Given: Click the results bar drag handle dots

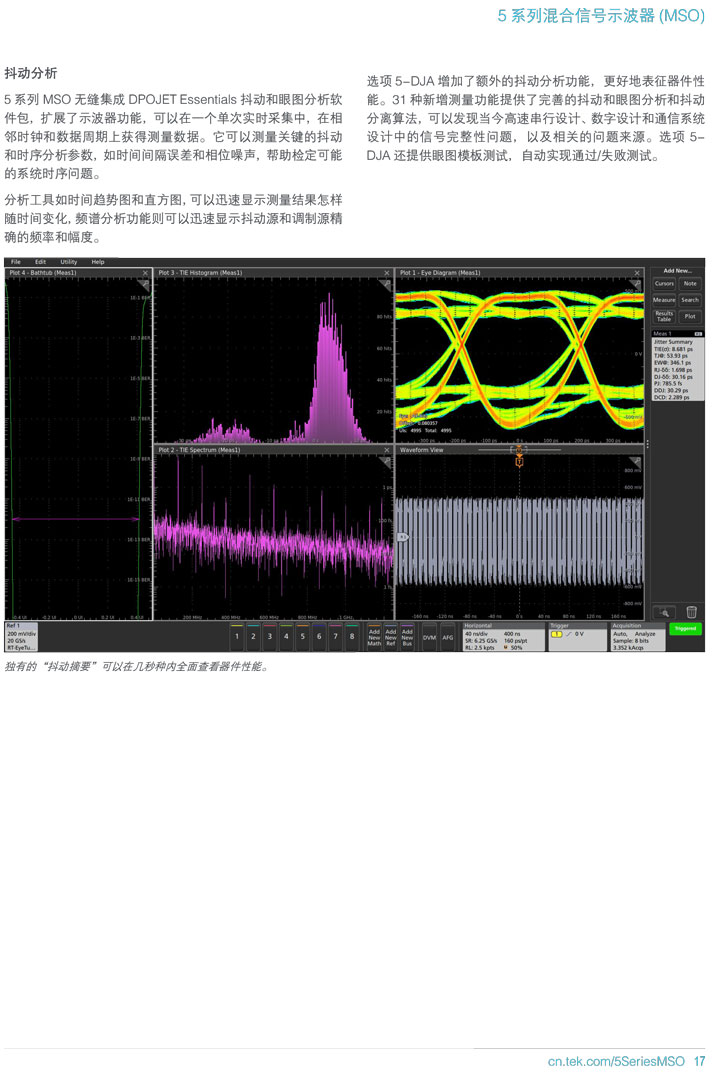Looking at the screenshot, I should pos(648,444).
